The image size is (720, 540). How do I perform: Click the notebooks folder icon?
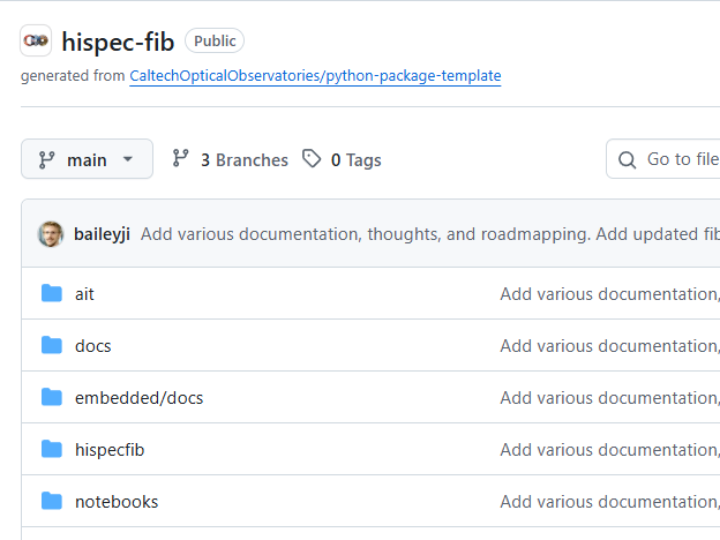pyautogui.click(x=52, y=501)
